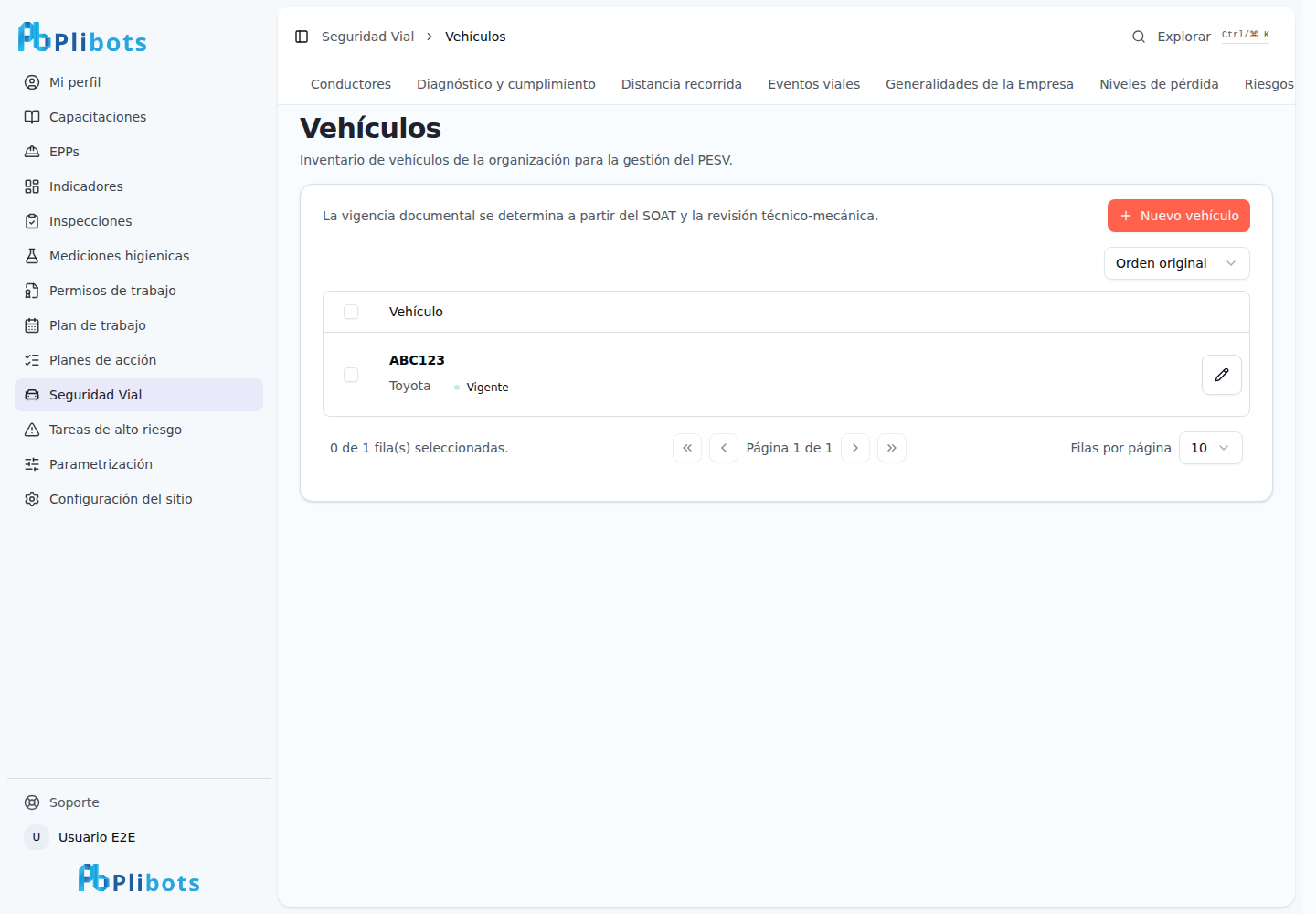This screenshot has height=914, width=1316.
Task: Select all vehicles header checkbox
Action: click(351, 312)
